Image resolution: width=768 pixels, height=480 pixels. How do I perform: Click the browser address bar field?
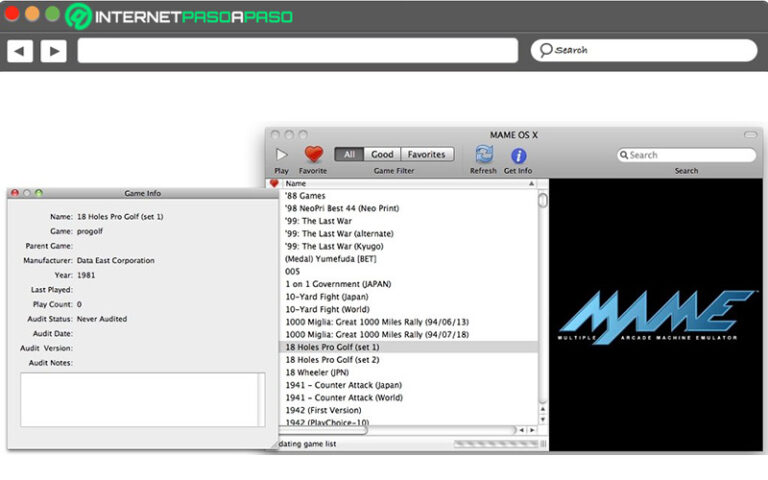pyautogui.click(x=297, y=50)
